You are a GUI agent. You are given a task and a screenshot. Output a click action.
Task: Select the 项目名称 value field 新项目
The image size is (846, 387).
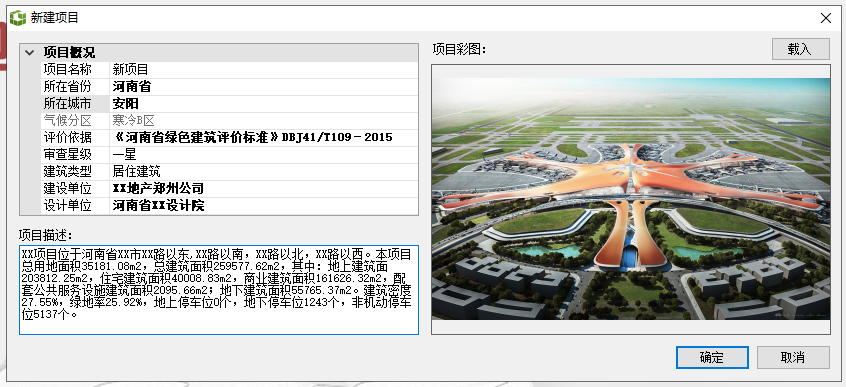click(264, 70)
